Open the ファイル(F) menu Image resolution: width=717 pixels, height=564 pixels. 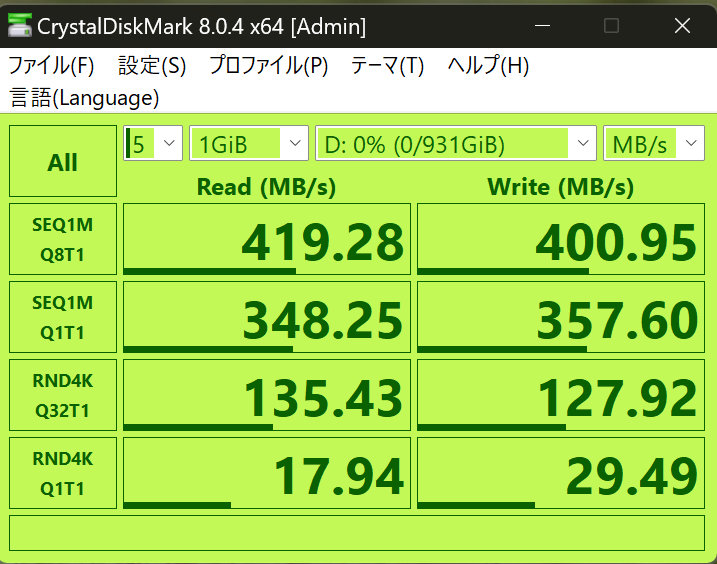pyautogui.click(x=51, y=66)
